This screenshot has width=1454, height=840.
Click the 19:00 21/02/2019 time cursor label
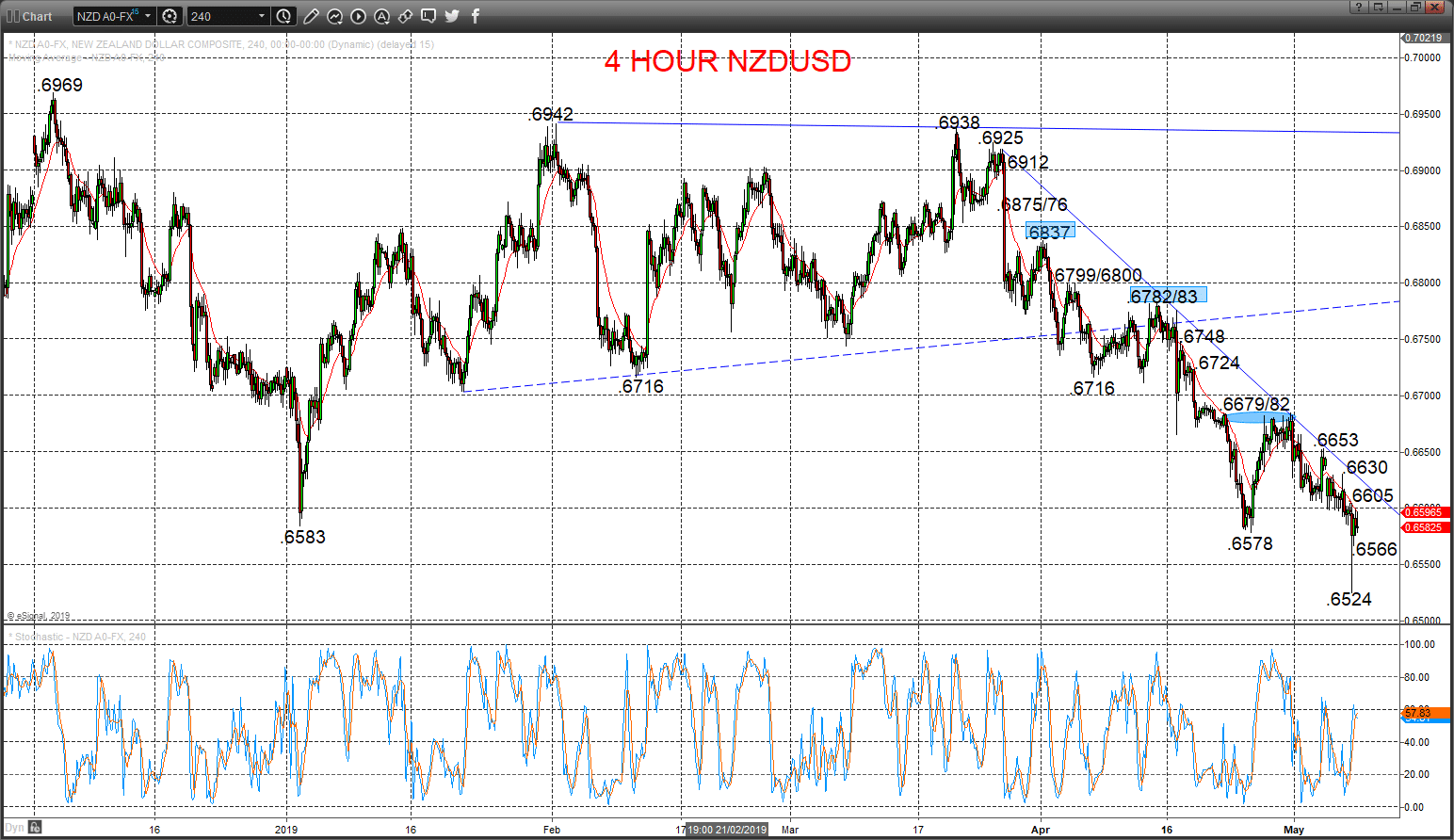[727, 830]
